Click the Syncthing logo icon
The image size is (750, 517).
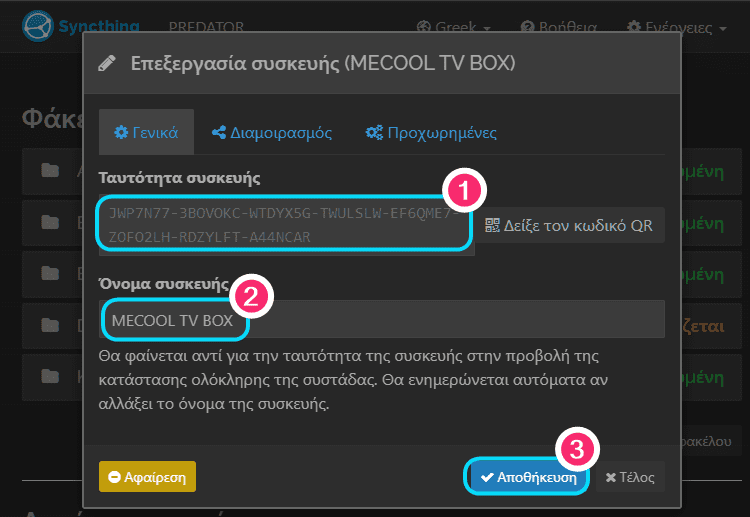pyautogui.click(x=38, y=26)
